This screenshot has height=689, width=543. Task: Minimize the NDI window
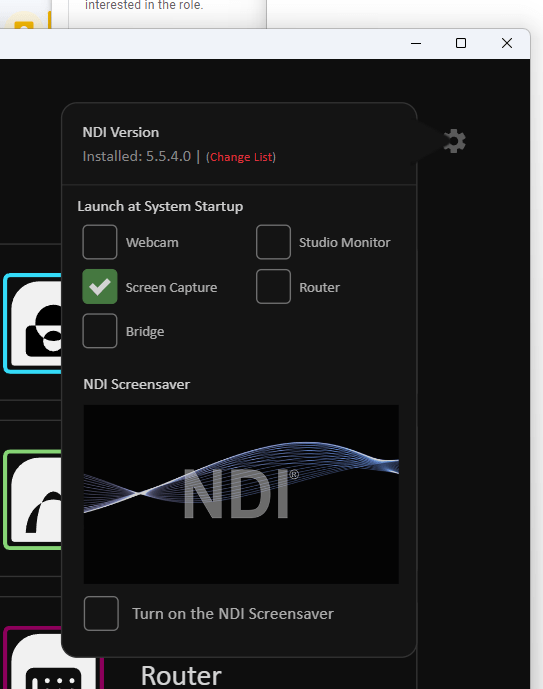coord(416,44)
